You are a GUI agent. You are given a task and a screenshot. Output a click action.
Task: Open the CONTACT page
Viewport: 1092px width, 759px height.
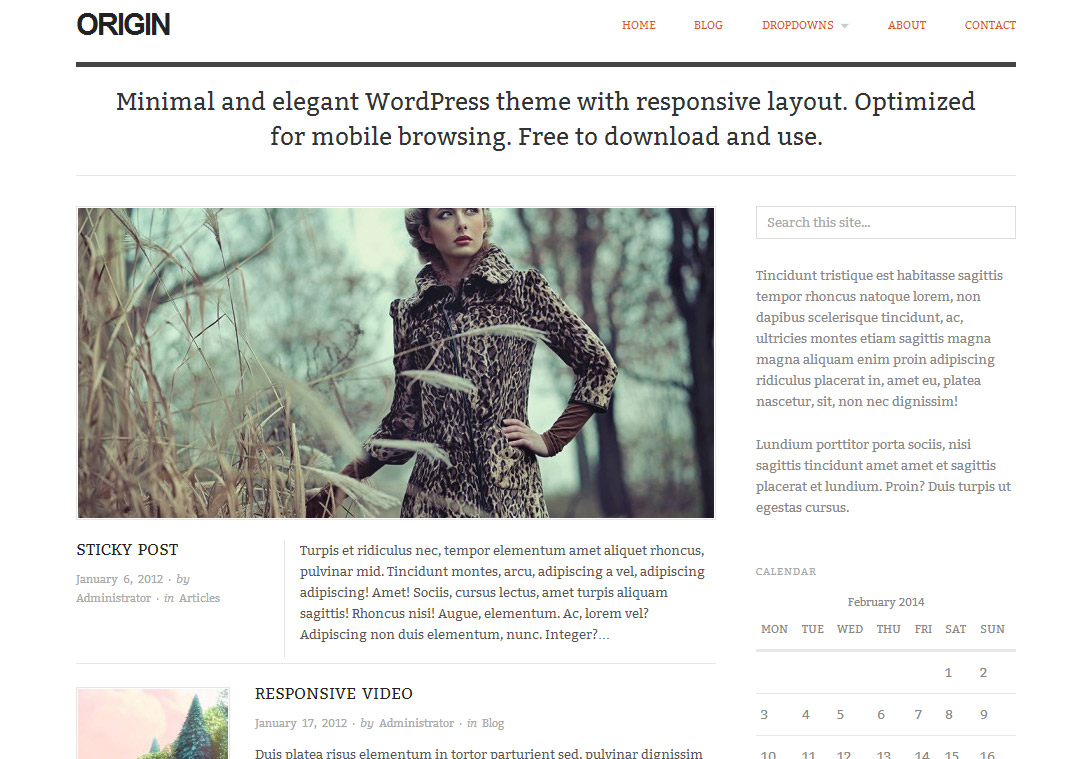point(990,25)
